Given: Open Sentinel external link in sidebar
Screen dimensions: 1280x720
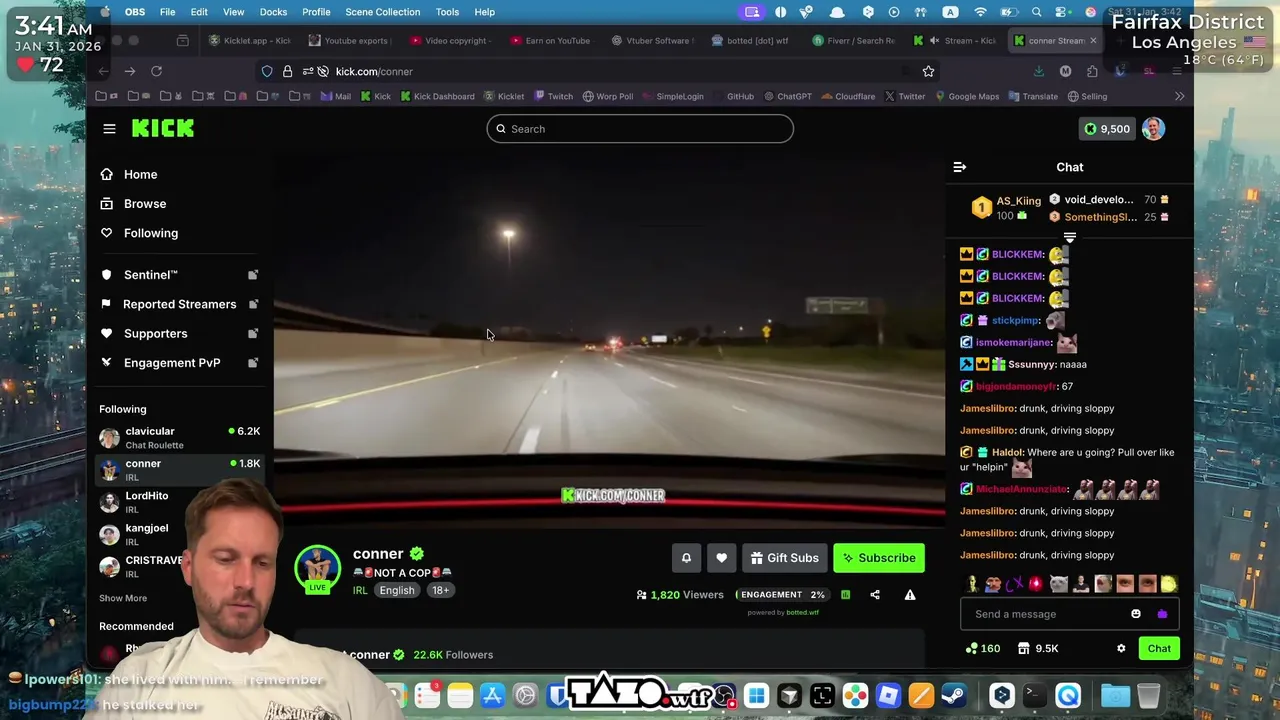Looking at the screenshot, I should [180, 275].
